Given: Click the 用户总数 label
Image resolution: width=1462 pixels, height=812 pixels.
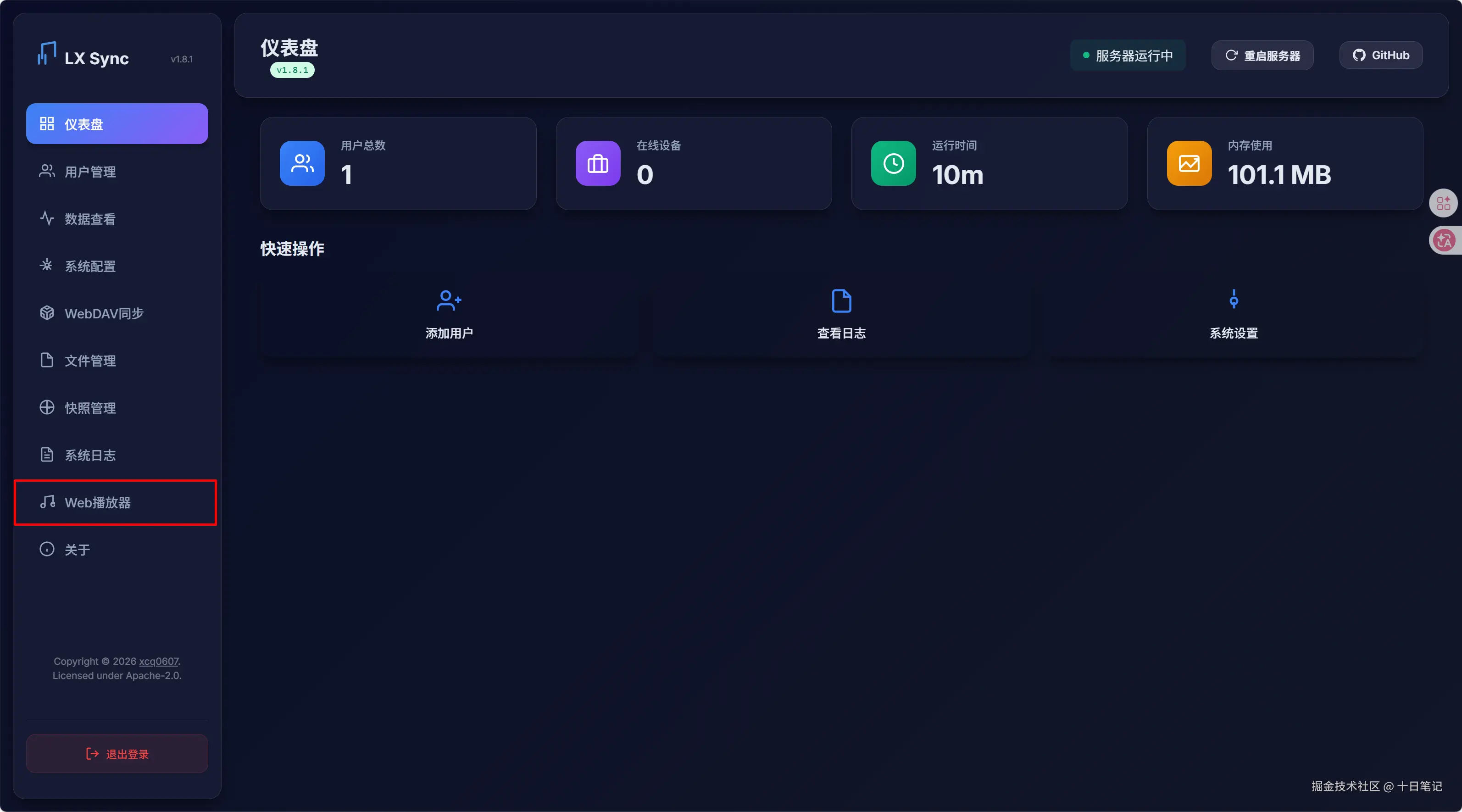Looking at the screenshot, I should click(x=363, y=145).
